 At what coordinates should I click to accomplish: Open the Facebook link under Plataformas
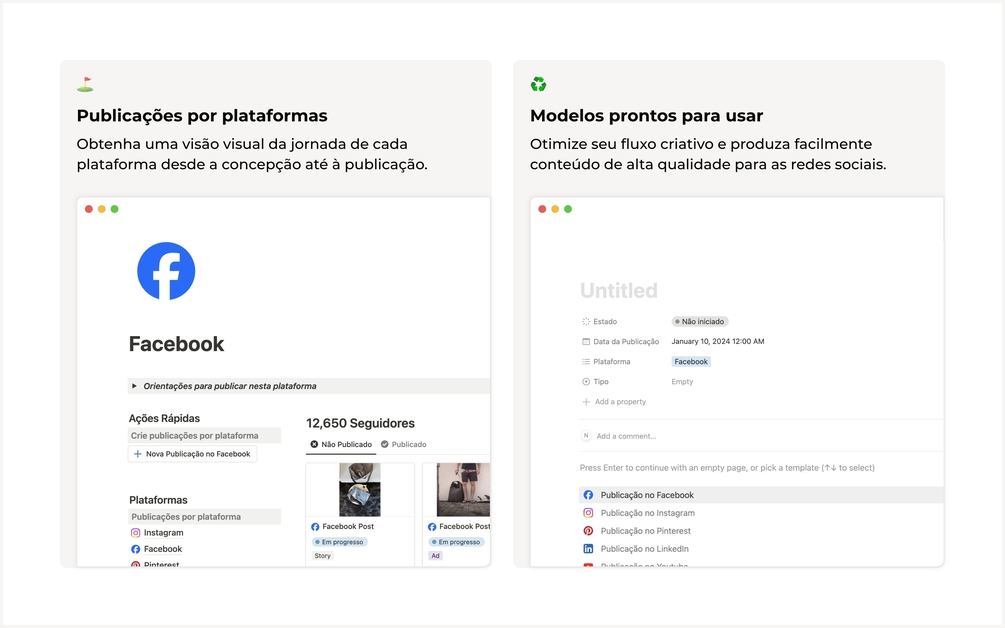click(x=163, y=549)
